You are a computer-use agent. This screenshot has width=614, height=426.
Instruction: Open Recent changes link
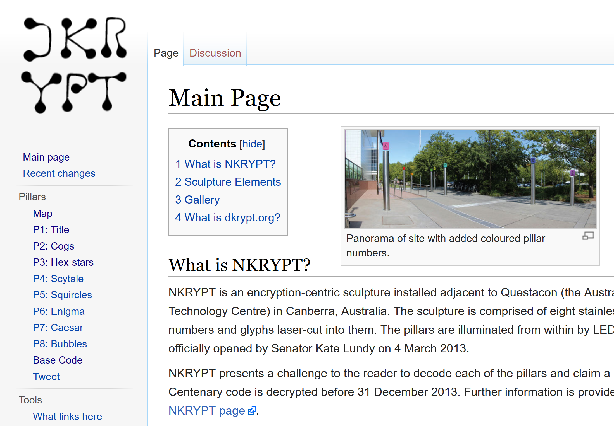(59, 173)
